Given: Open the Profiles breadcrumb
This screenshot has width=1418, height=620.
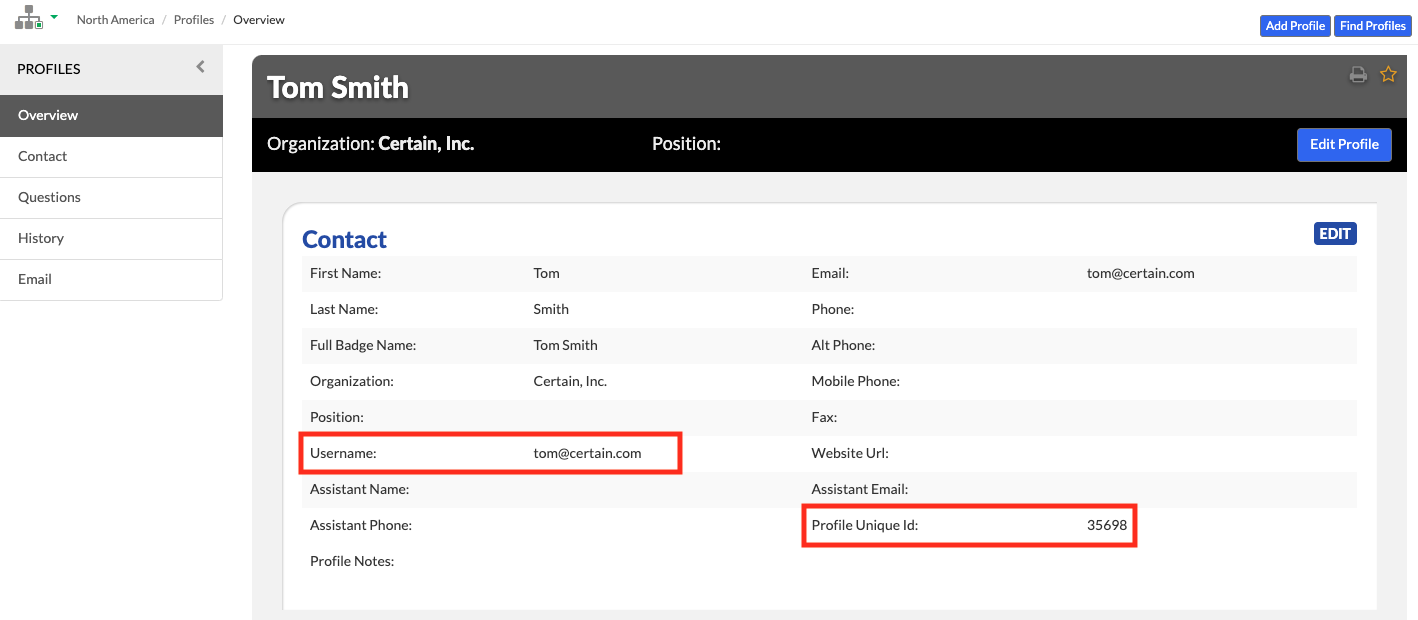Looking at the screenshot, I should click(x=194, y=20).
